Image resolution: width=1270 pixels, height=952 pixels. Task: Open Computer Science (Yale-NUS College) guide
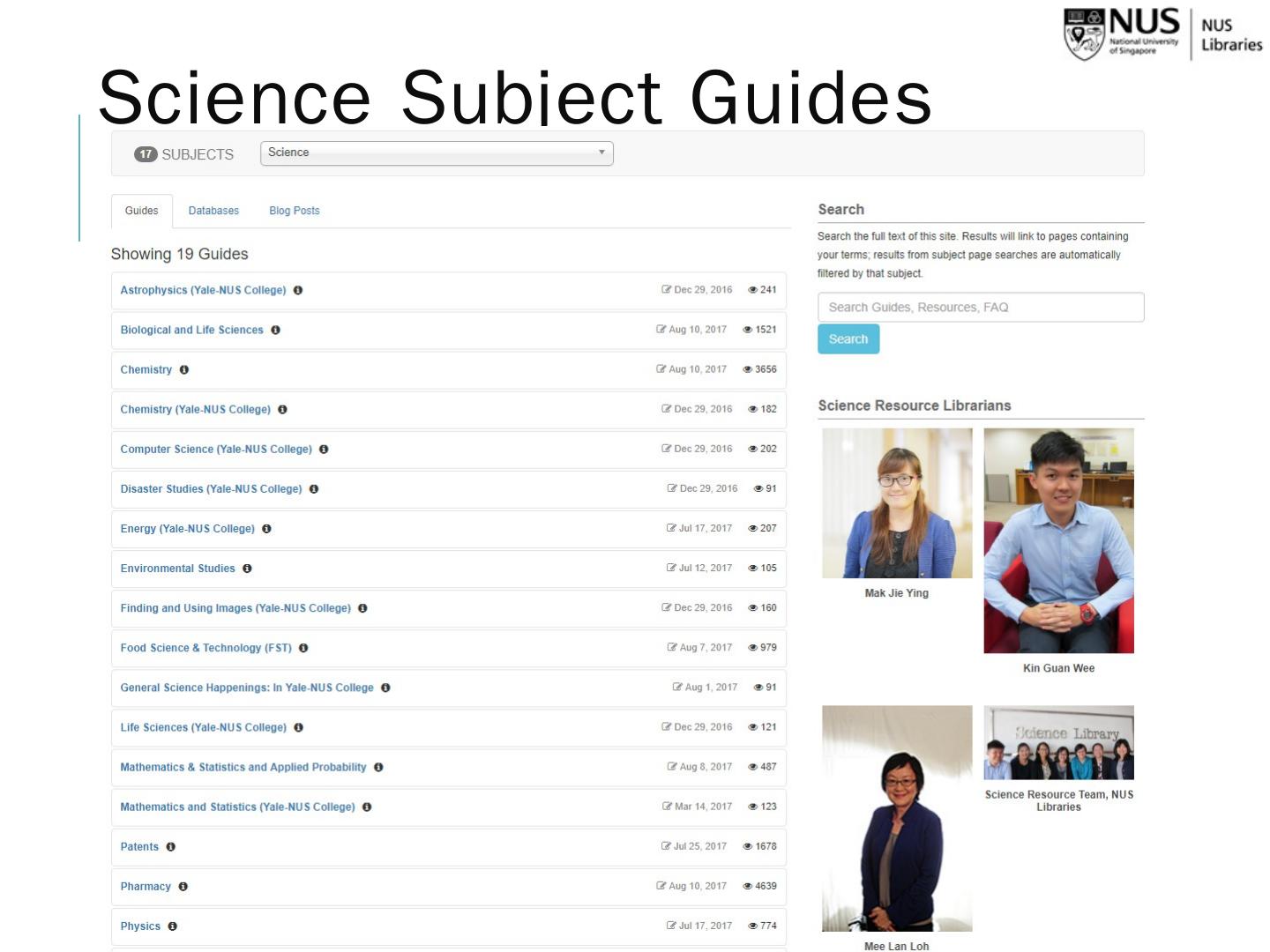tap(216, 449)
